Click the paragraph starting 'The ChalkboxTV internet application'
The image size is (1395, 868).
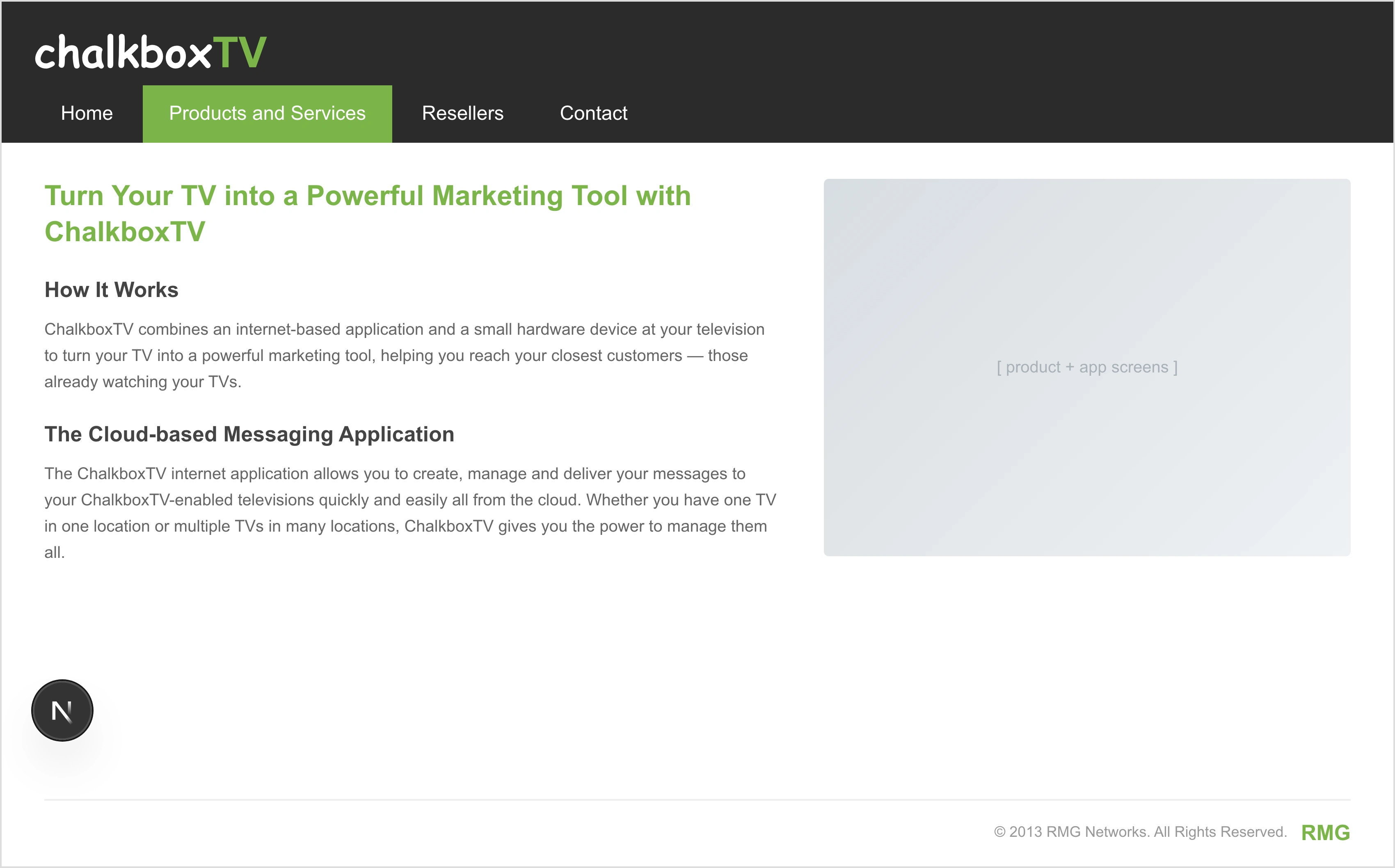[410, 513]
